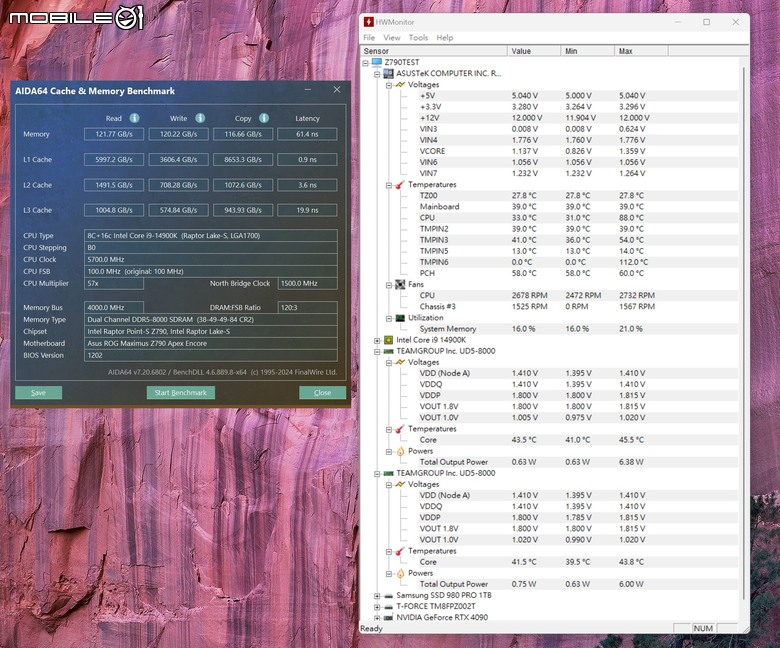The width and height of the screenshot is (780, 648).
Task: Click second TEAMGROUP UD5-8000 memory icon
Action: [x=389, y=473]
